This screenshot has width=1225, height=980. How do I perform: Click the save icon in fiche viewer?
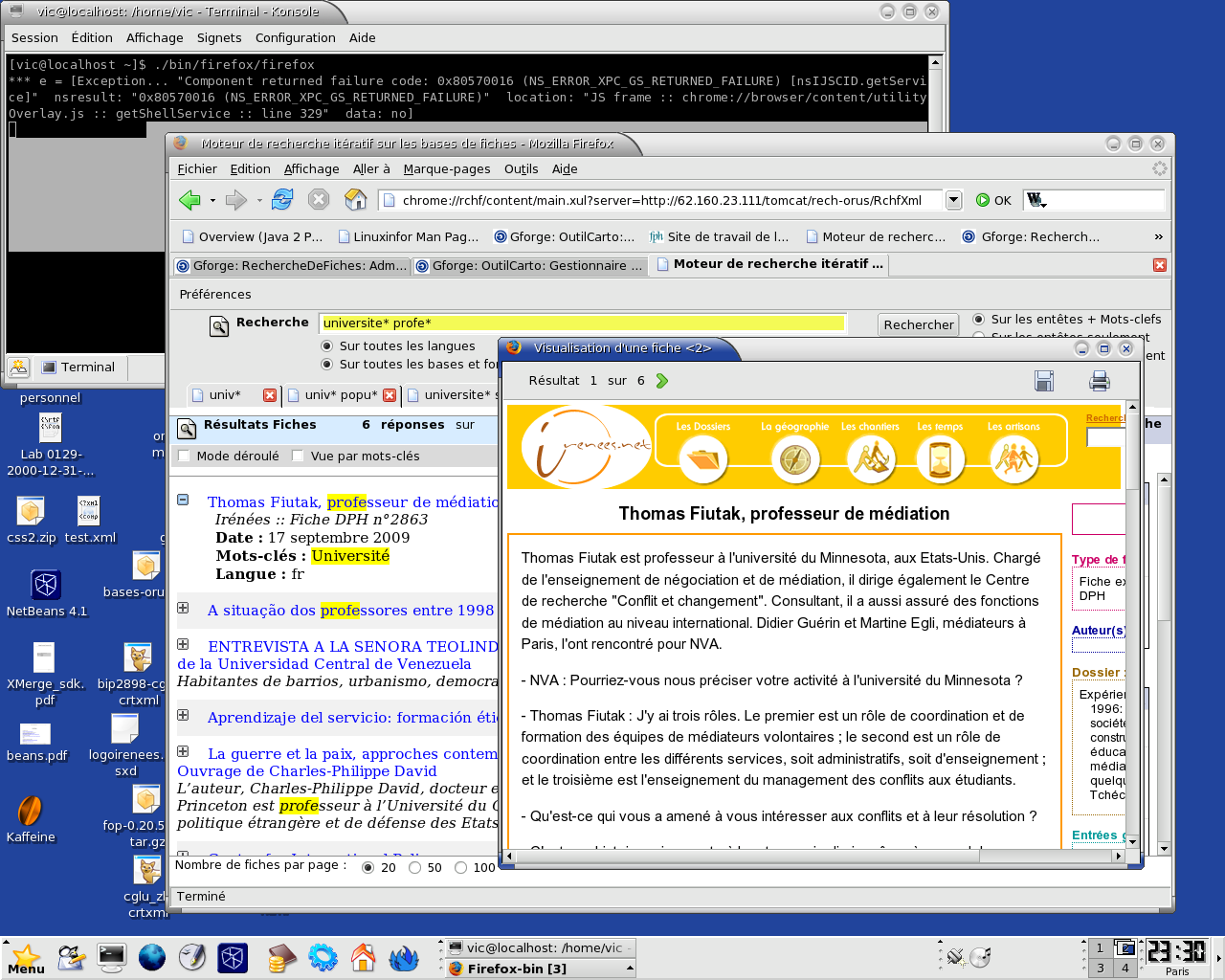coord(1044,381)
